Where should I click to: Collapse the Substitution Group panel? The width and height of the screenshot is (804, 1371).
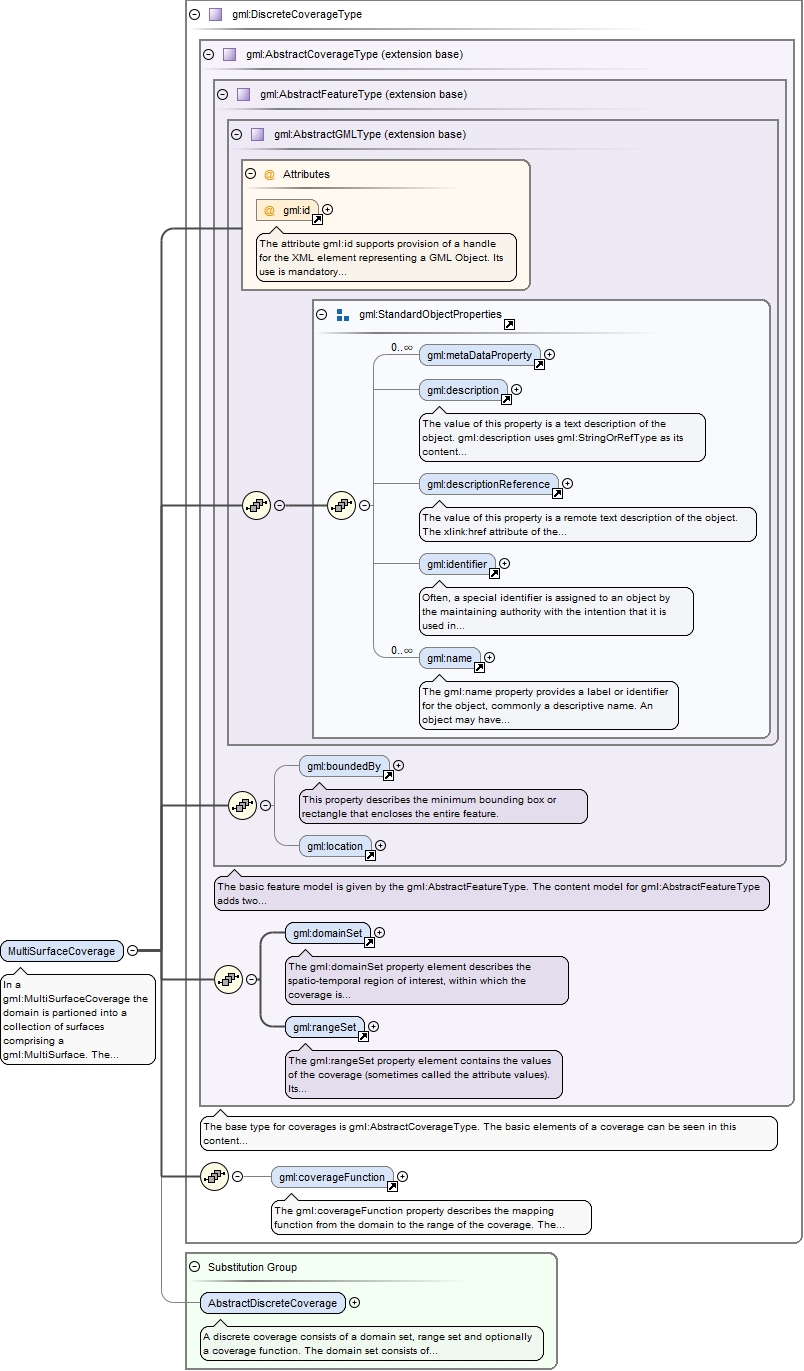pos(194,1267)
